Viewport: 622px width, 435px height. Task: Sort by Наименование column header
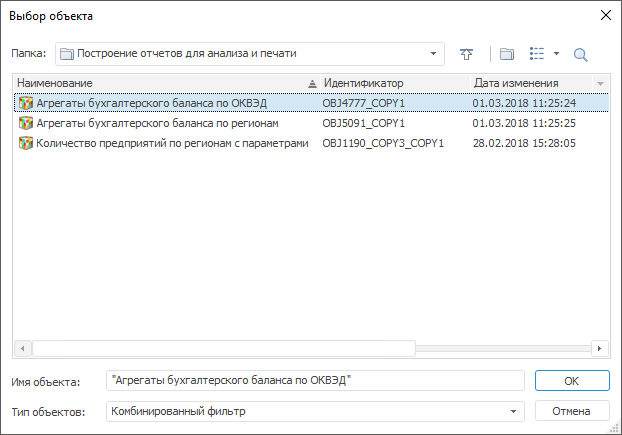coord(160,83)
